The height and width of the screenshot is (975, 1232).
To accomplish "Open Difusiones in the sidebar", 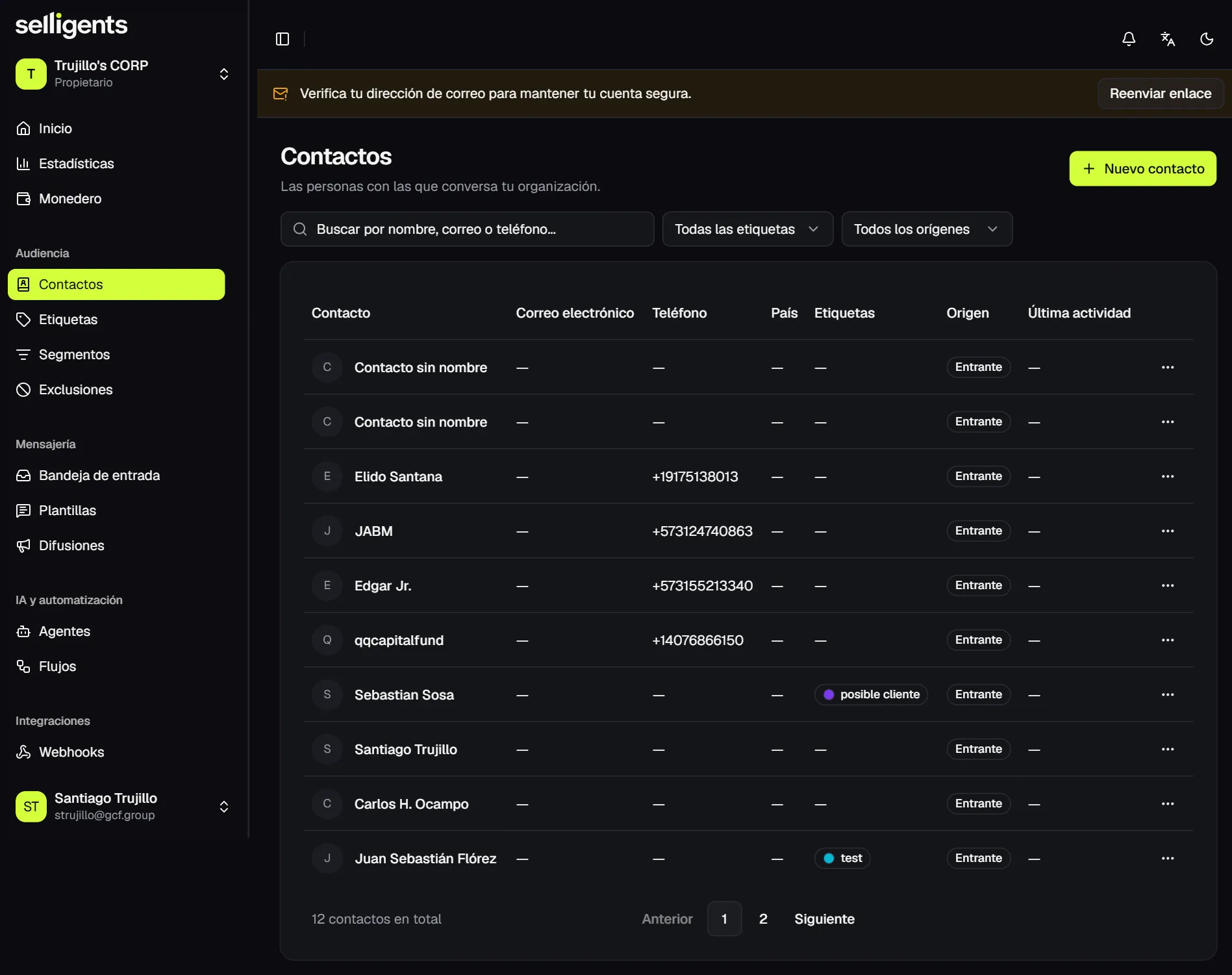I will click(x=117, y=546).
